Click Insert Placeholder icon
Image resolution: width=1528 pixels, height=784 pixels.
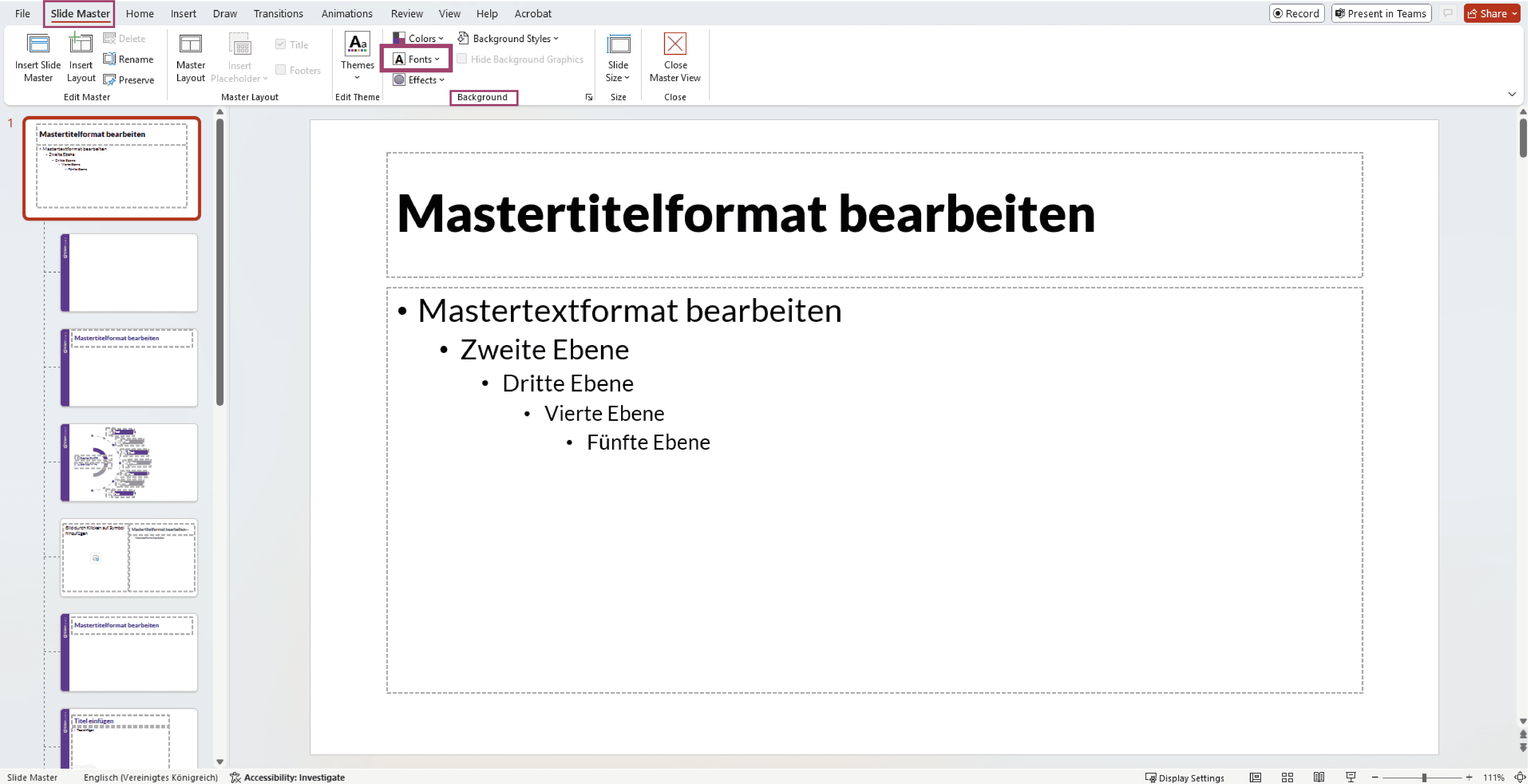pos(240,44)
